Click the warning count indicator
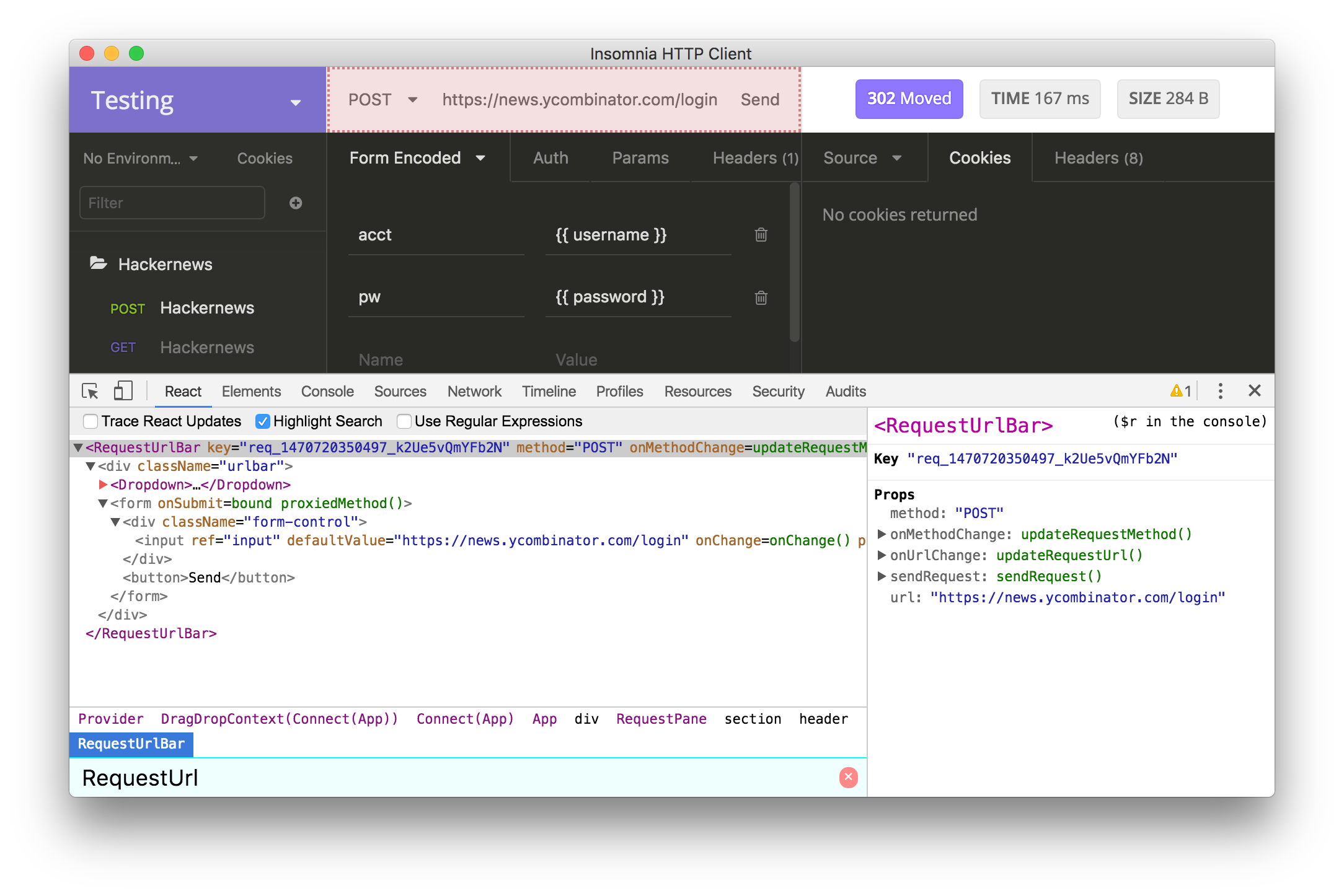Viewport: 1344px width, 896px height. [1180, 390]
